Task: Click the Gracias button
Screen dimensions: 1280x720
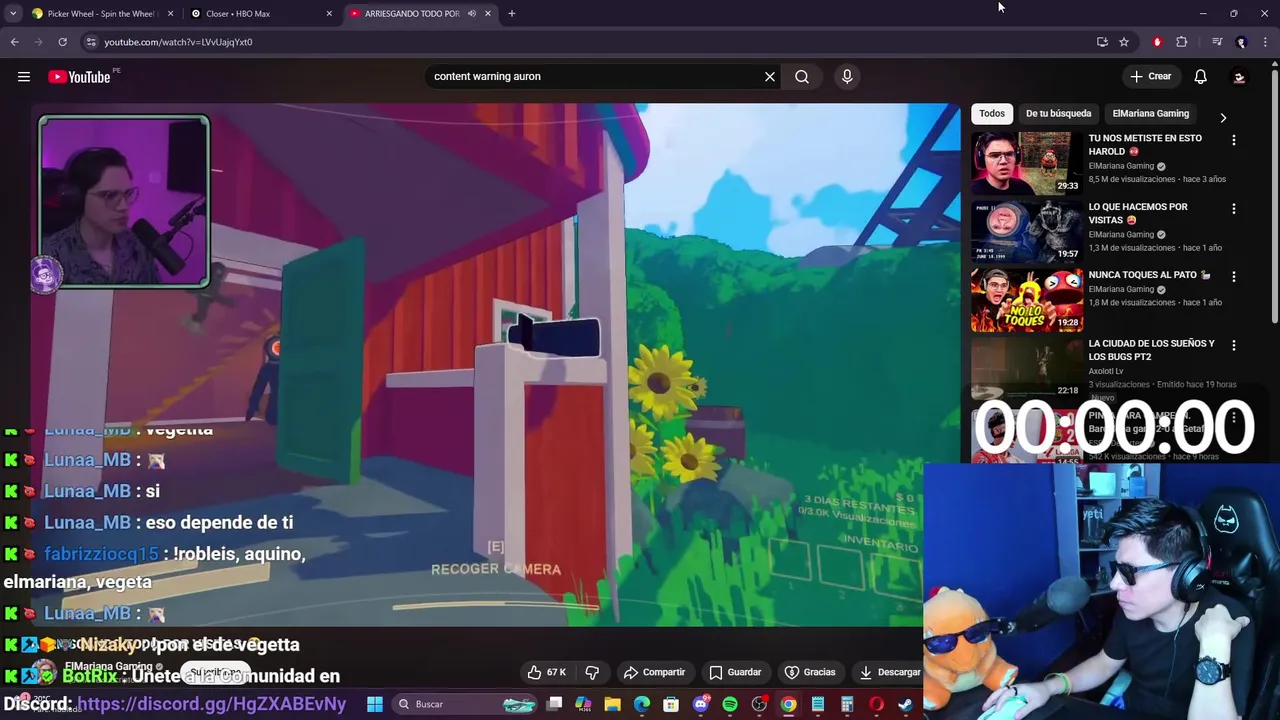Action: [810, 672]
